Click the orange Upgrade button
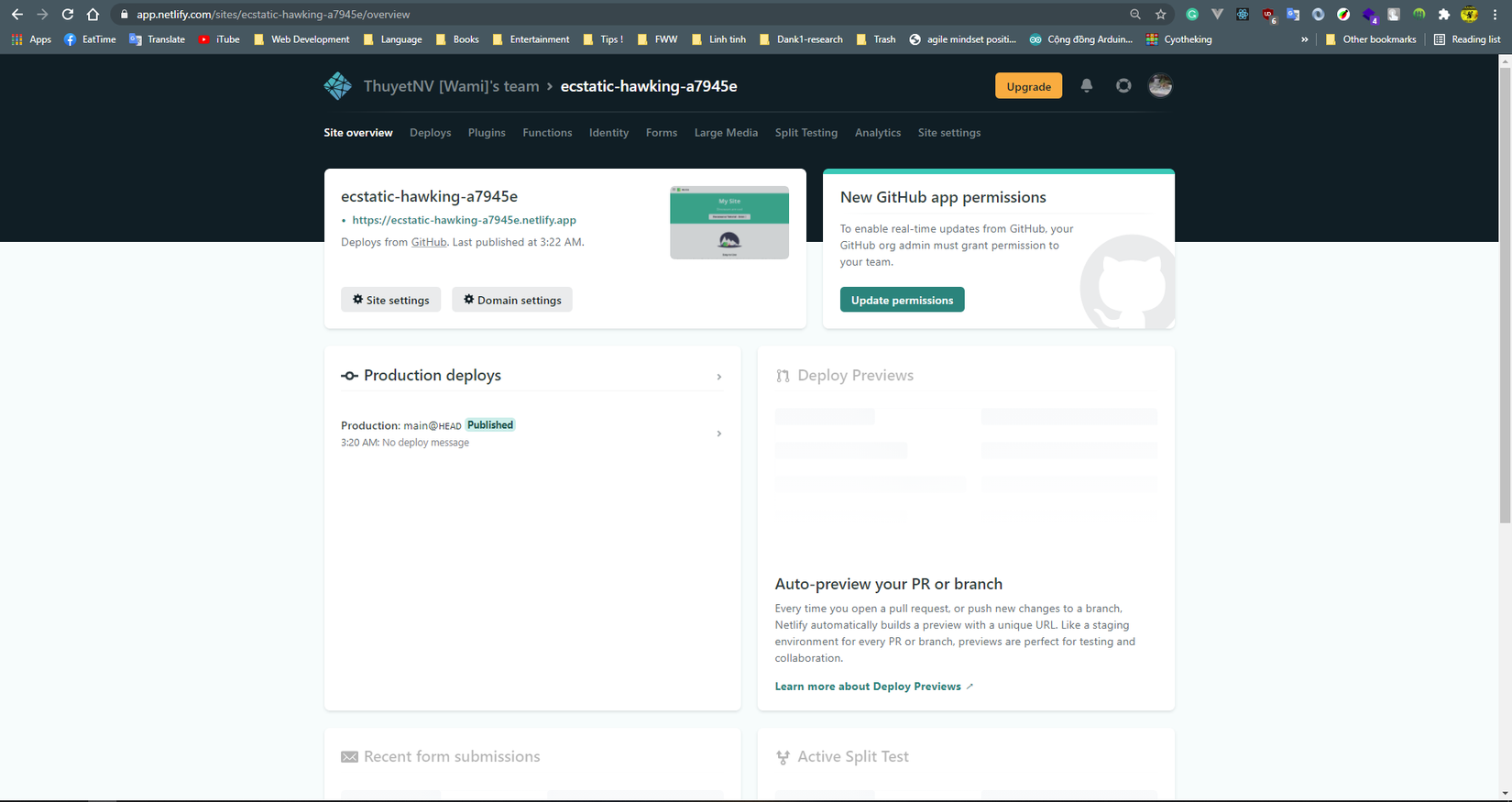Viewport: 1512px width, 802px height. pyautogui.click(x=1028, y=86)
